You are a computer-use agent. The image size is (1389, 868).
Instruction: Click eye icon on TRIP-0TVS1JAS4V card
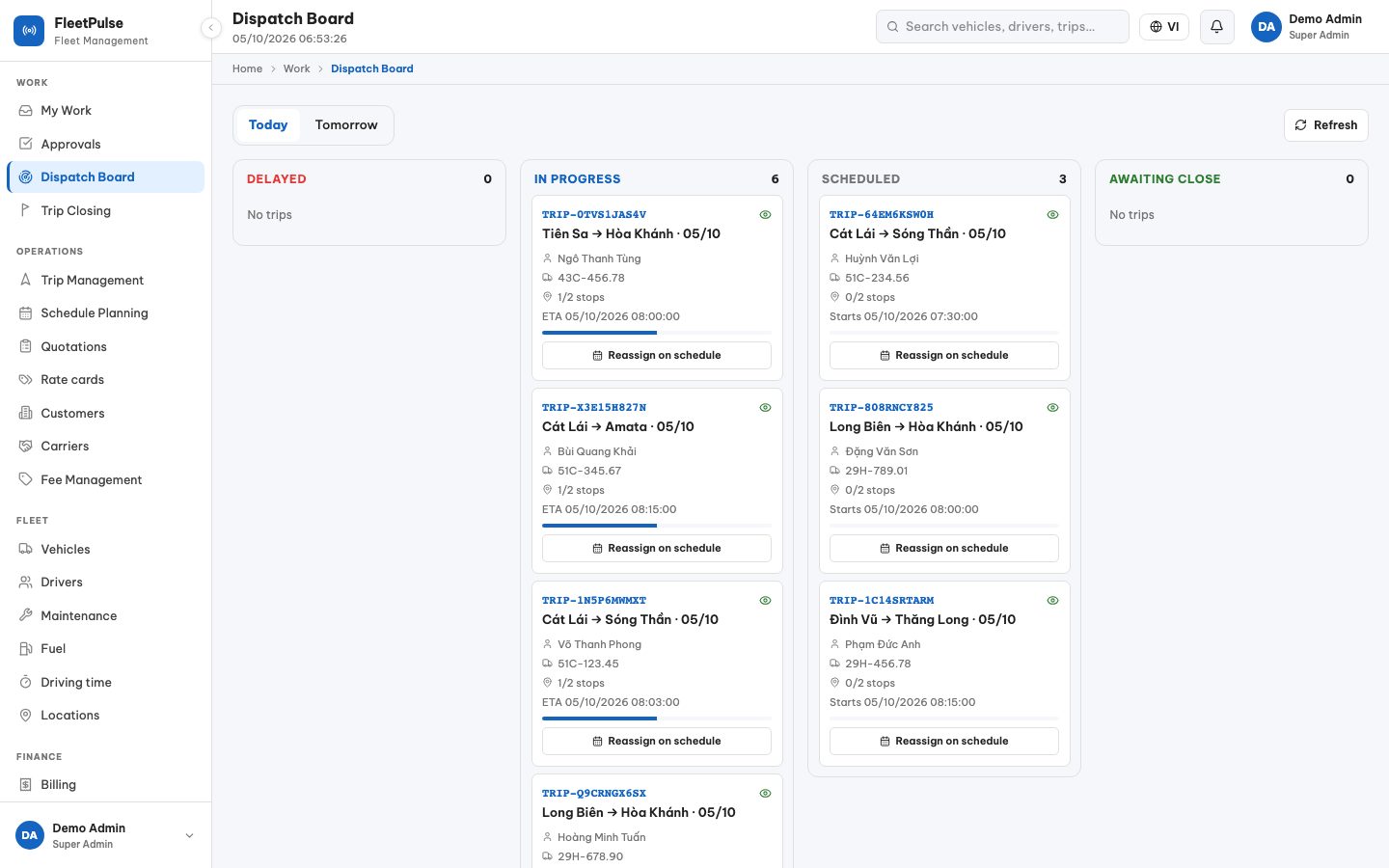click(x=765, y=215)
